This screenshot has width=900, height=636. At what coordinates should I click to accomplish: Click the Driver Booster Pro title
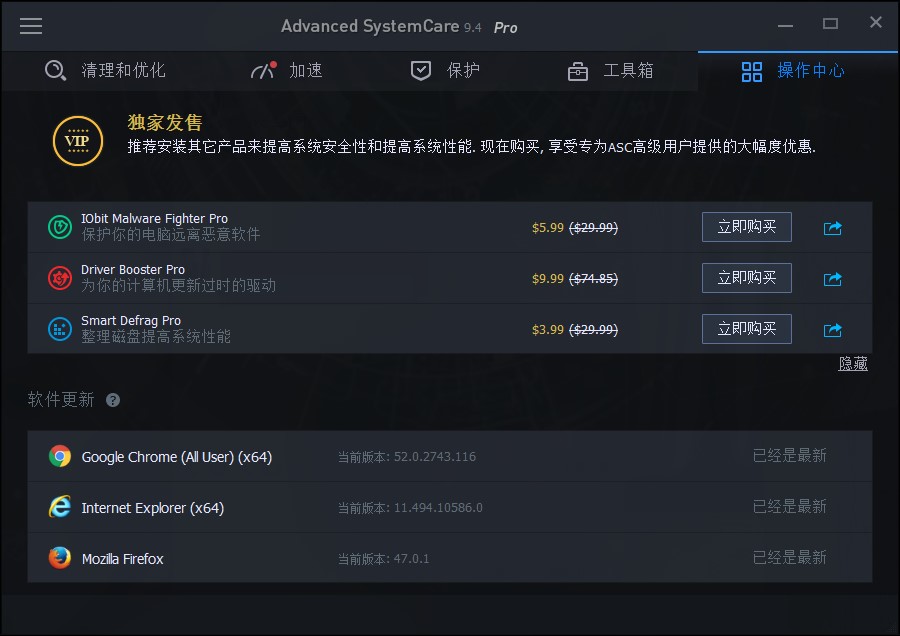[x=133, y=270]
